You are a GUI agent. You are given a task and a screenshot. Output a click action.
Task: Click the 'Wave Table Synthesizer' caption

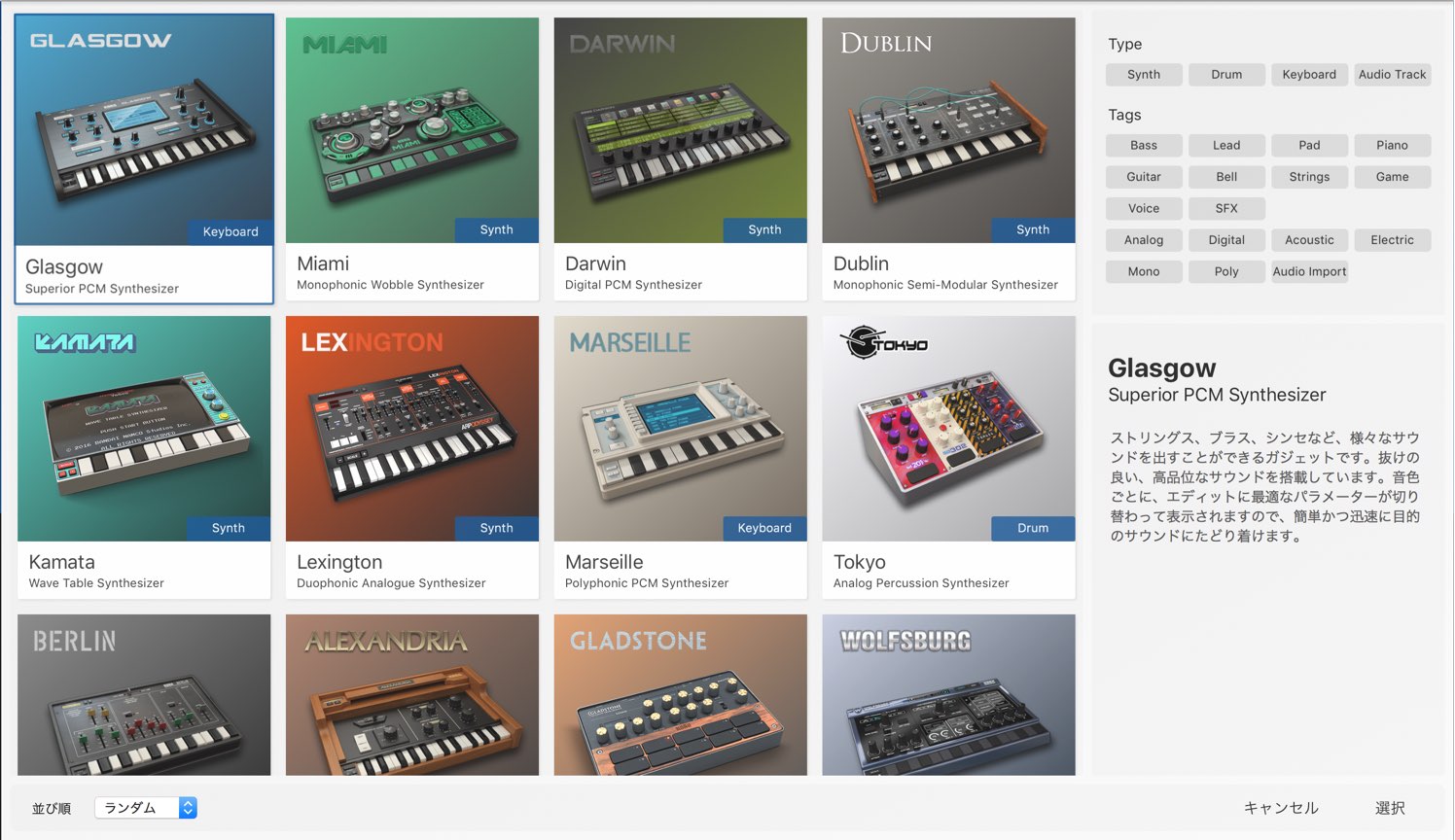tap(96, 583)
